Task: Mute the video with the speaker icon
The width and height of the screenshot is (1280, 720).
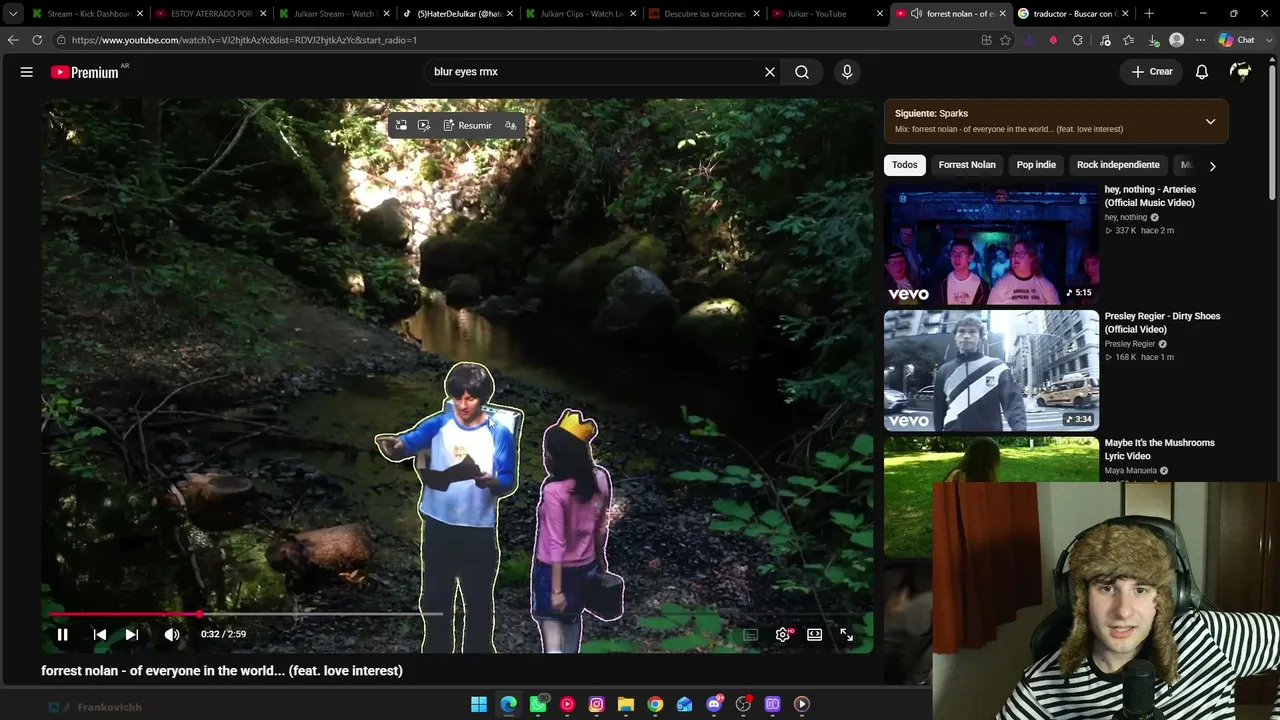Action: tap(172, 634)
